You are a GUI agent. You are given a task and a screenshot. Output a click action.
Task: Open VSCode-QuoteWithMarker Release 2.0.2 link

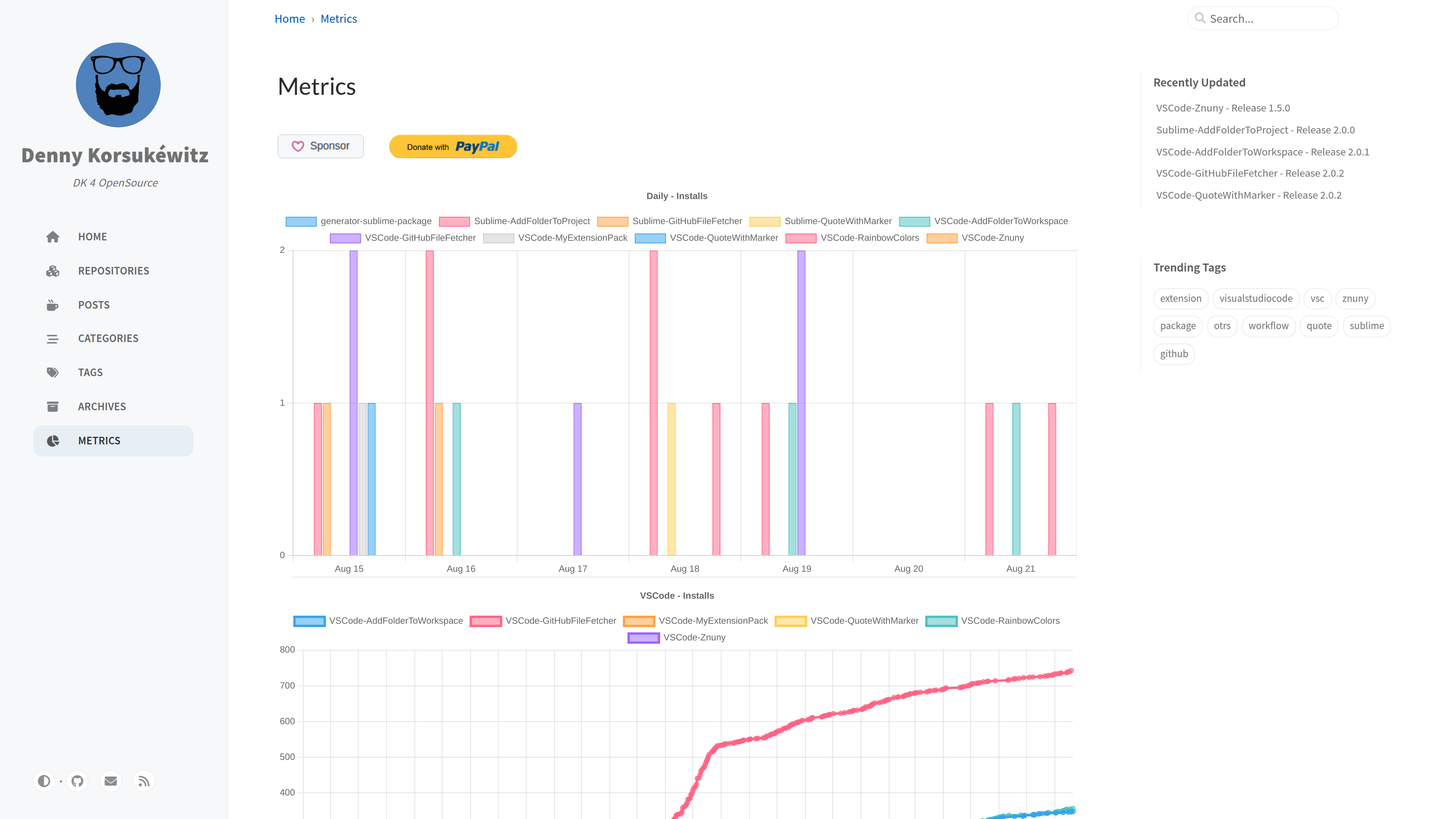coord(1249,196)
